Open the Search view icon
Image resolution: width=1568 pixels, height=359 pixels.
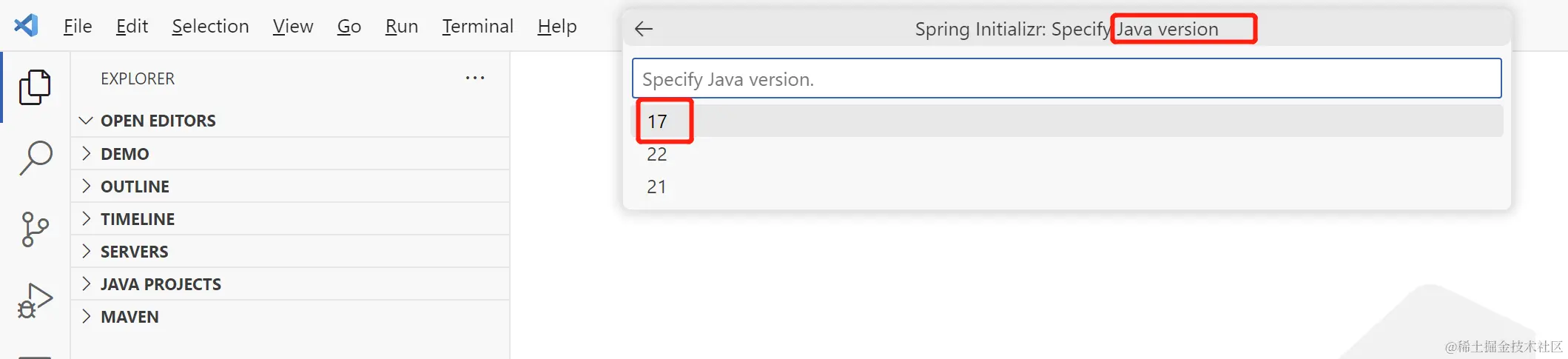click(35, 158)
